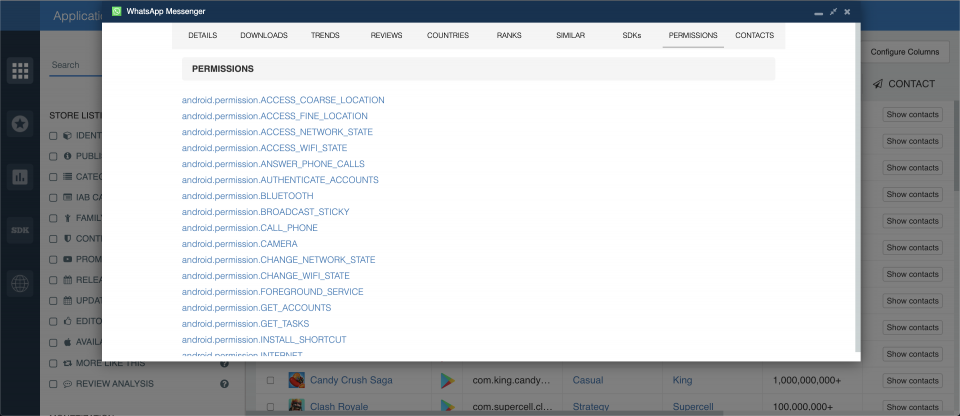Open ANSWER_PHONE_CALLS permission link
The image size is (960, 416).
point(273,164)
